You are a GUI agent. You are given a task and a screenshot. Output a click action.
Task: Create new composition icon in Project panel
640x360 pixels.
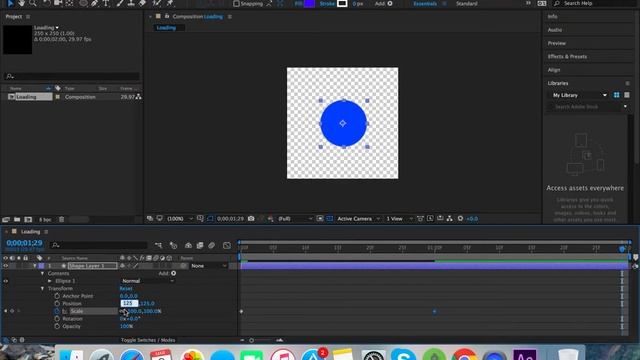click(28, 219)
